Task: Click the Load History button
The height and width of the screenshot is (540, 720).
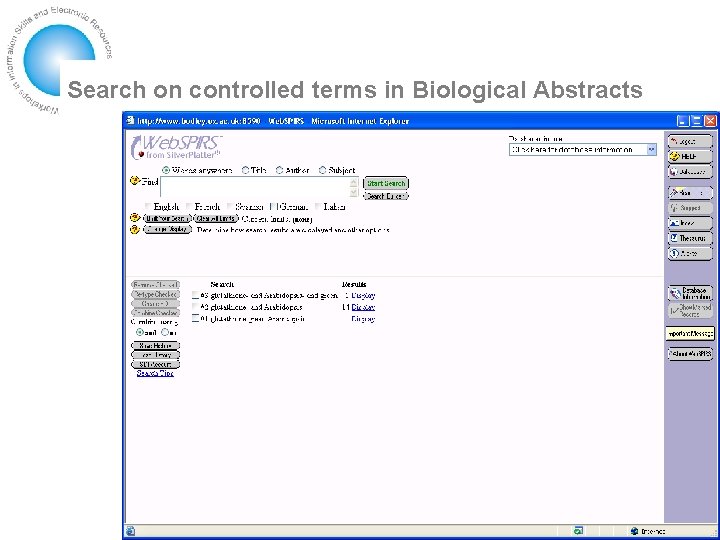Action: 156,354
